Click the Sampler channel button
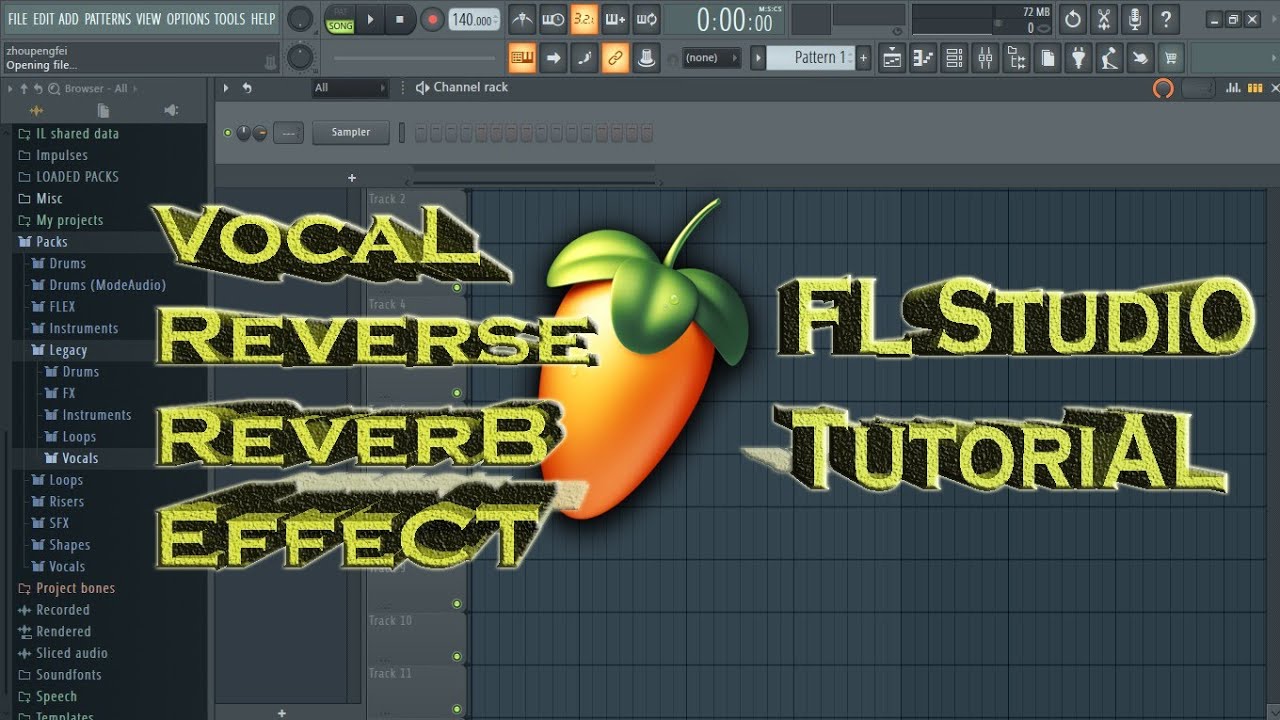This screenshot has width=1280, height=720. tap(351, 132)
